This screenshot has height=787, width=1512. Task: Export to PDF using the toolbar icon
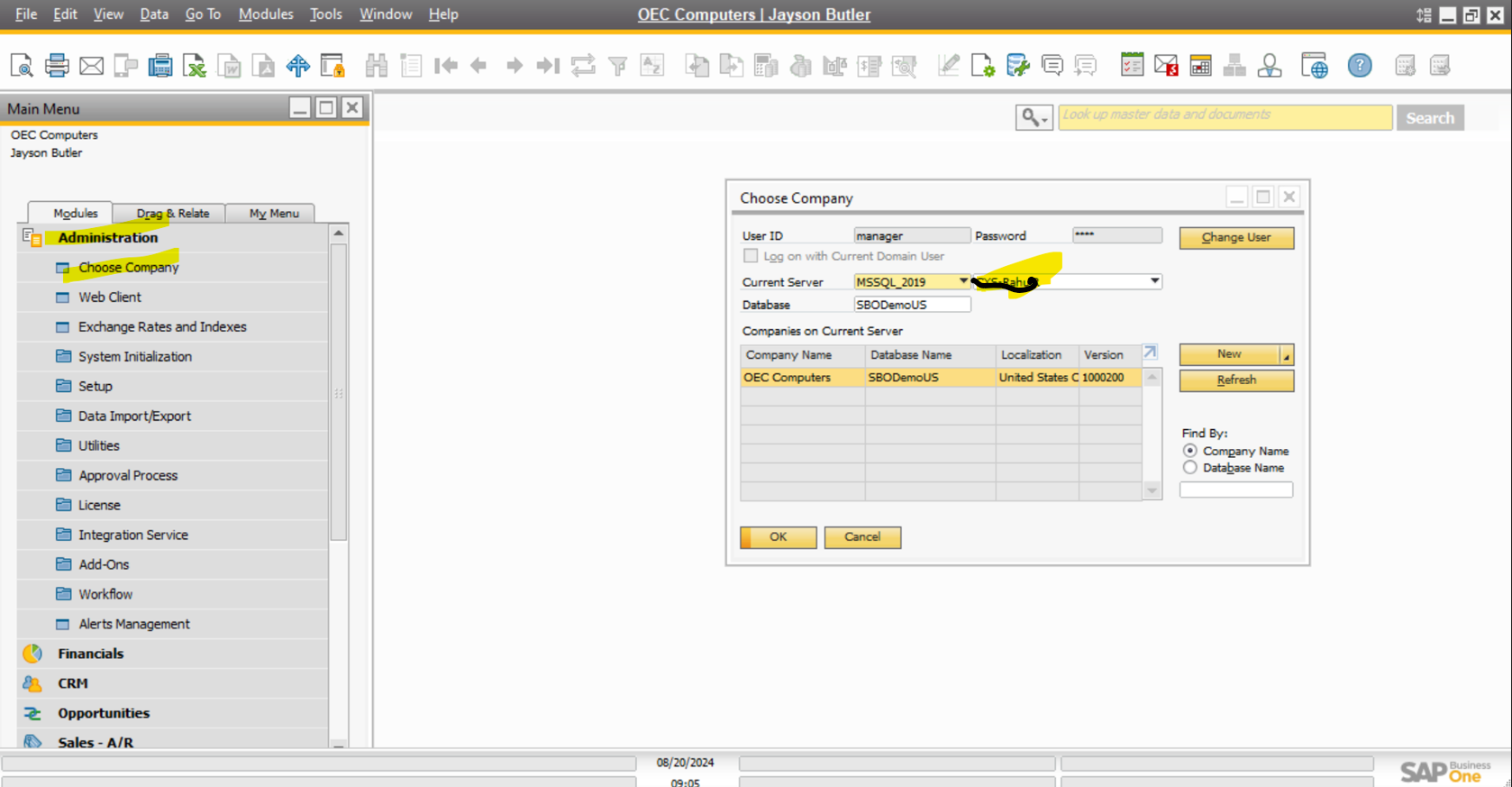(264, 65)
